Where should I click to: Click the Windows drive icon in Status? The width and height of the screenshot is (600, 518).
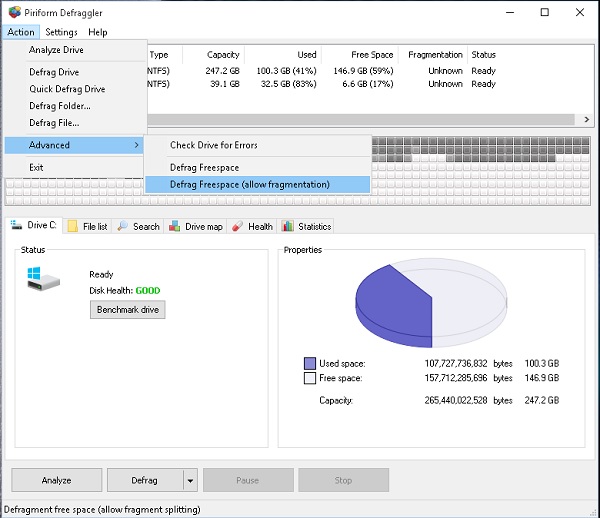43,279
